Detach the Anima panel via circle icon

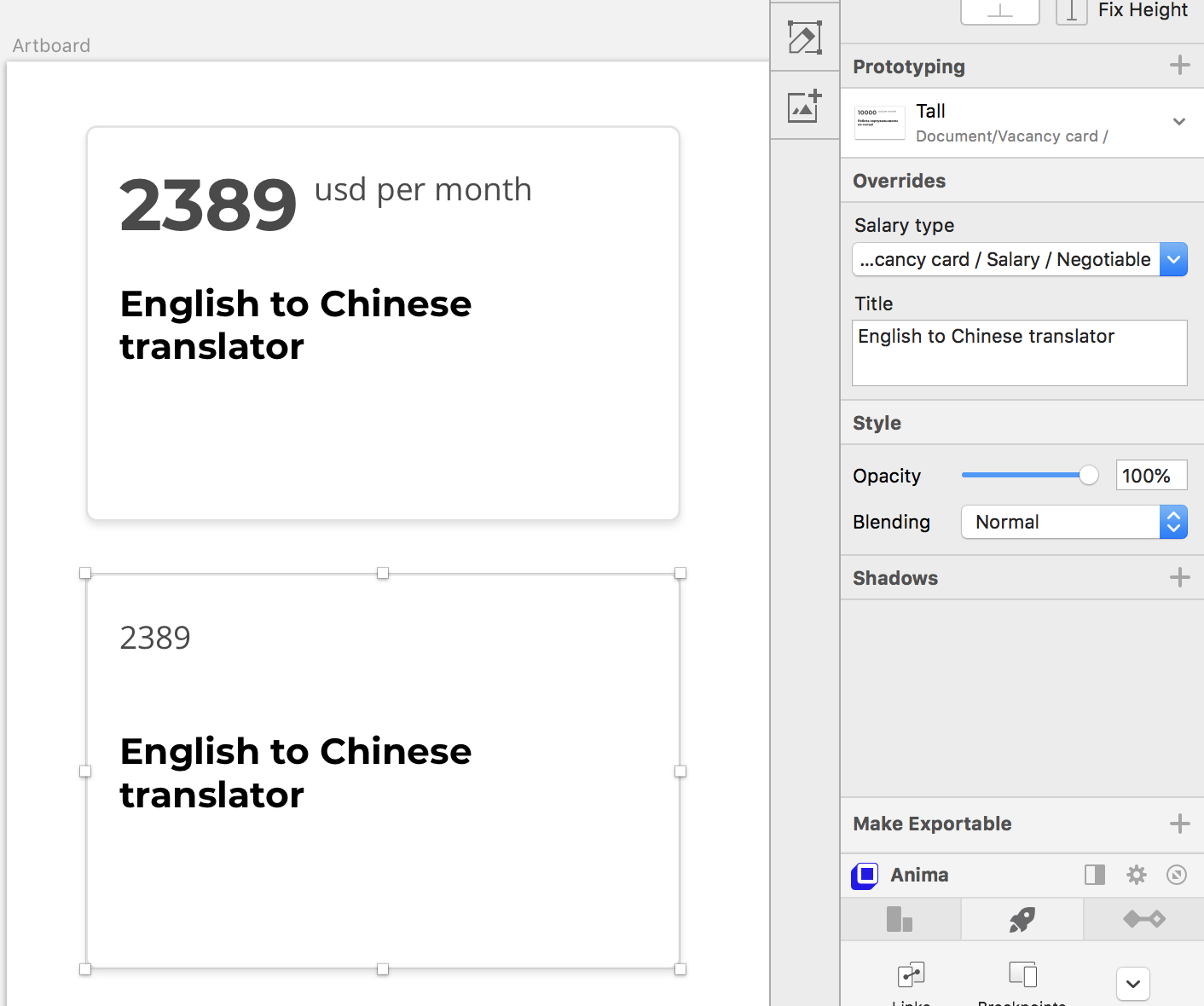tap(1177, 875)
